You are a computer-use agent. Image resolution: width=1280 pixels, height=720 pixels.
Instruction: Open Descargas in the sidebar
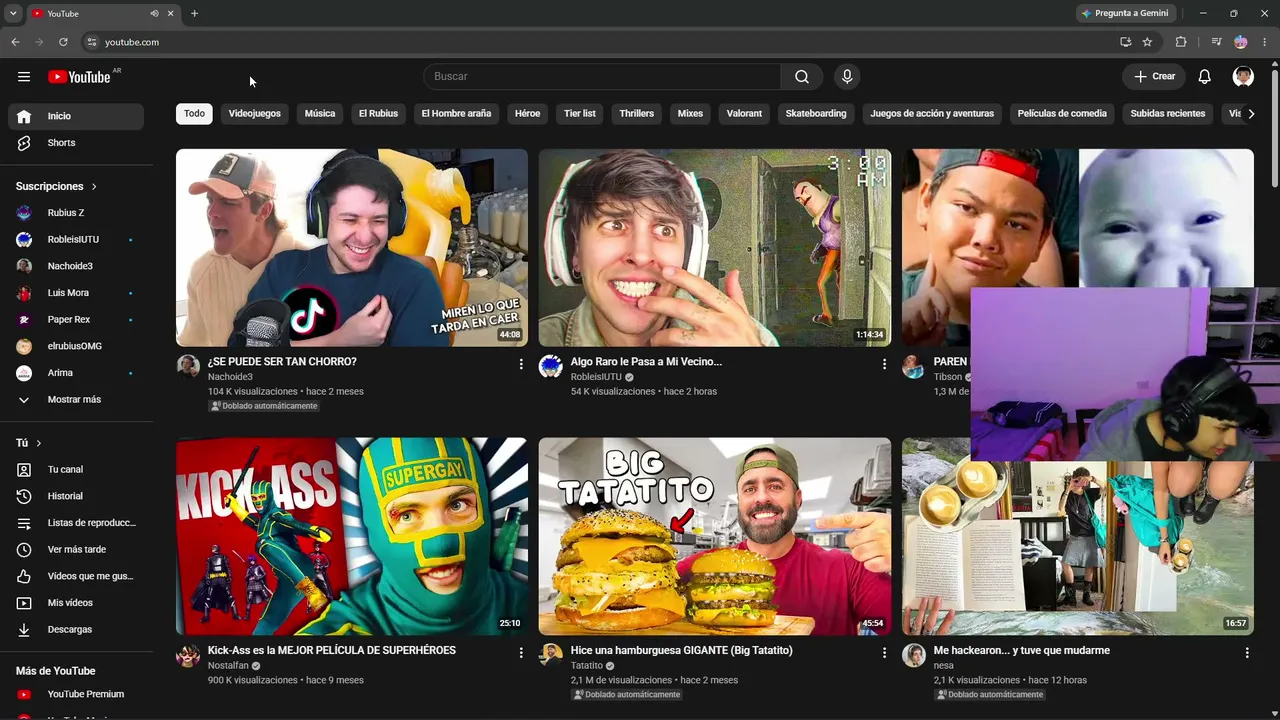click(76, 629)
